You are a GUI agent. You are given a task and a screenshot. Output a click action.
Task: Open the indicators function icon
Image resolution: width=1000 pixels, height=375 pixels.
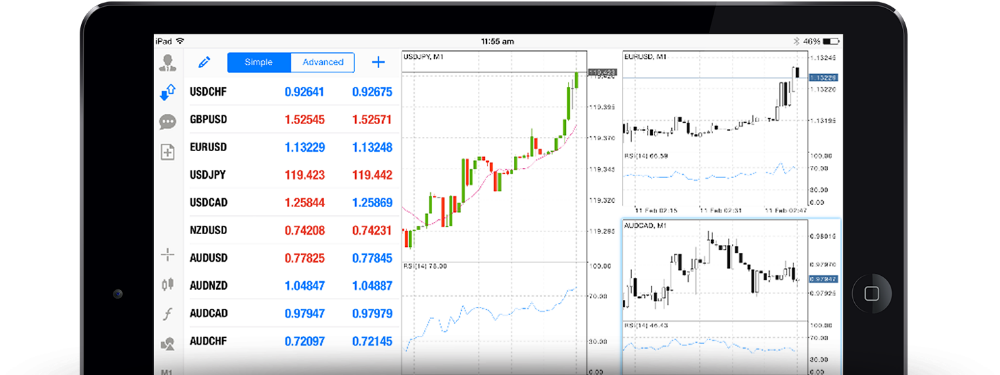pos(168,314)
